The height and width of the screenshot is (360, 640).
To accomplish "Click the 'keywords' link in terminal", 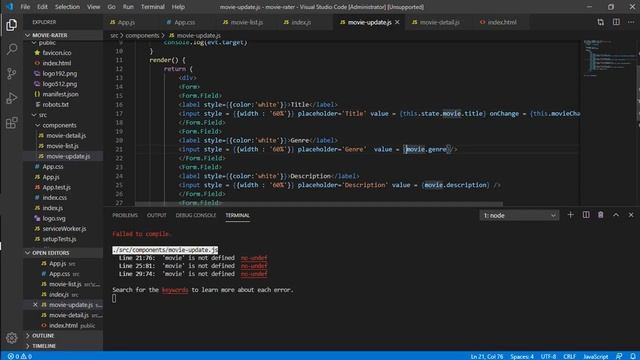I will 175,290.
